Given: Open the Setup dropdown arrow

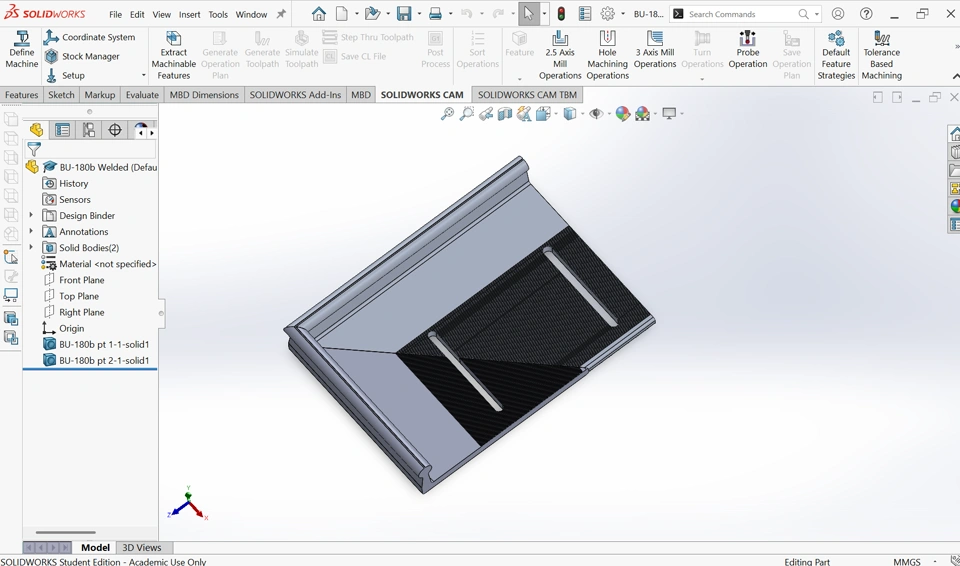Looking at the screenshot, I should pyautogui.click(x=143, y=75).
